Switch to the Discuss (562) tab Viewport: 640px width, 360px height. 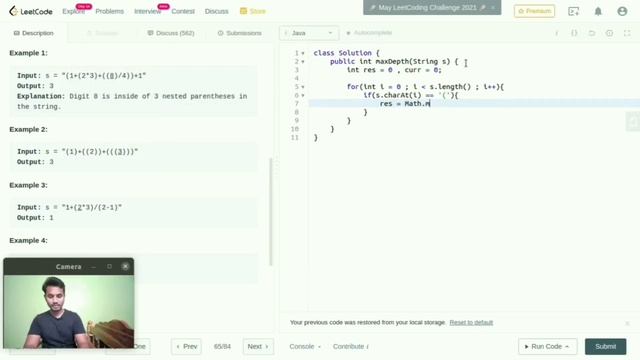click(171, 33)
